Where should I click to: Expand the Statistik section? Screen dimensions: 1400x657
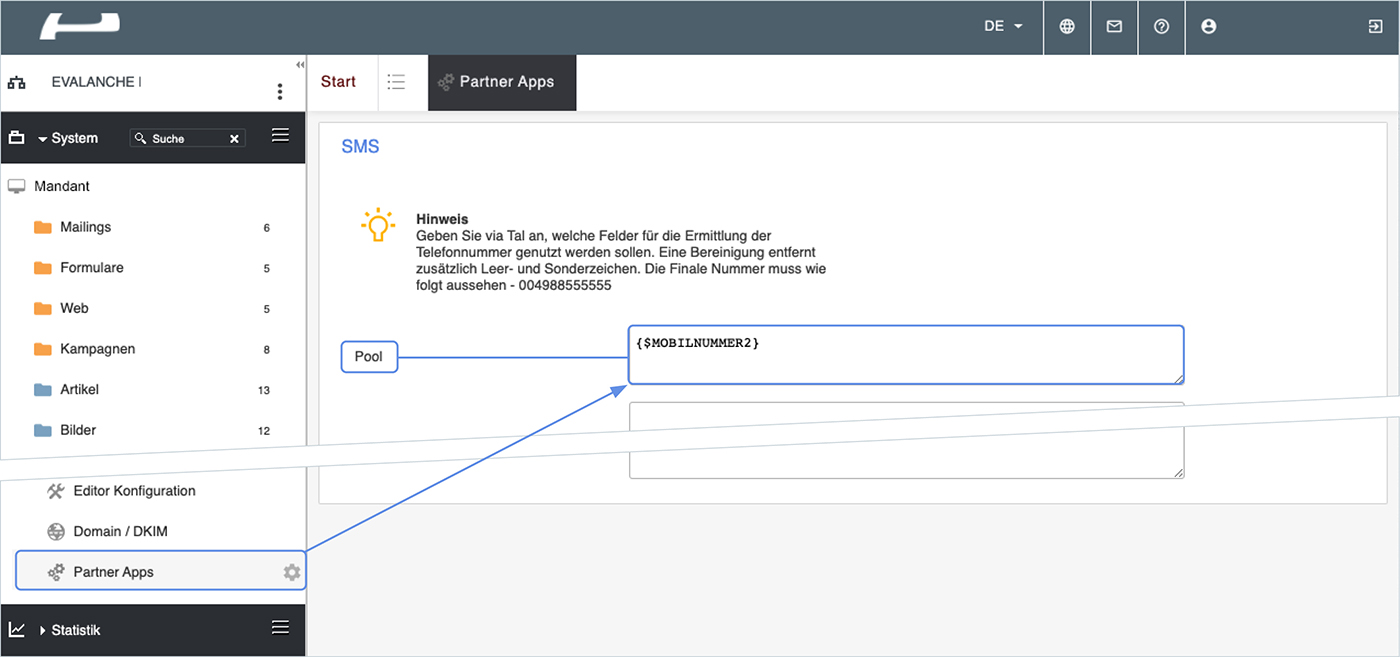[43, 631]
